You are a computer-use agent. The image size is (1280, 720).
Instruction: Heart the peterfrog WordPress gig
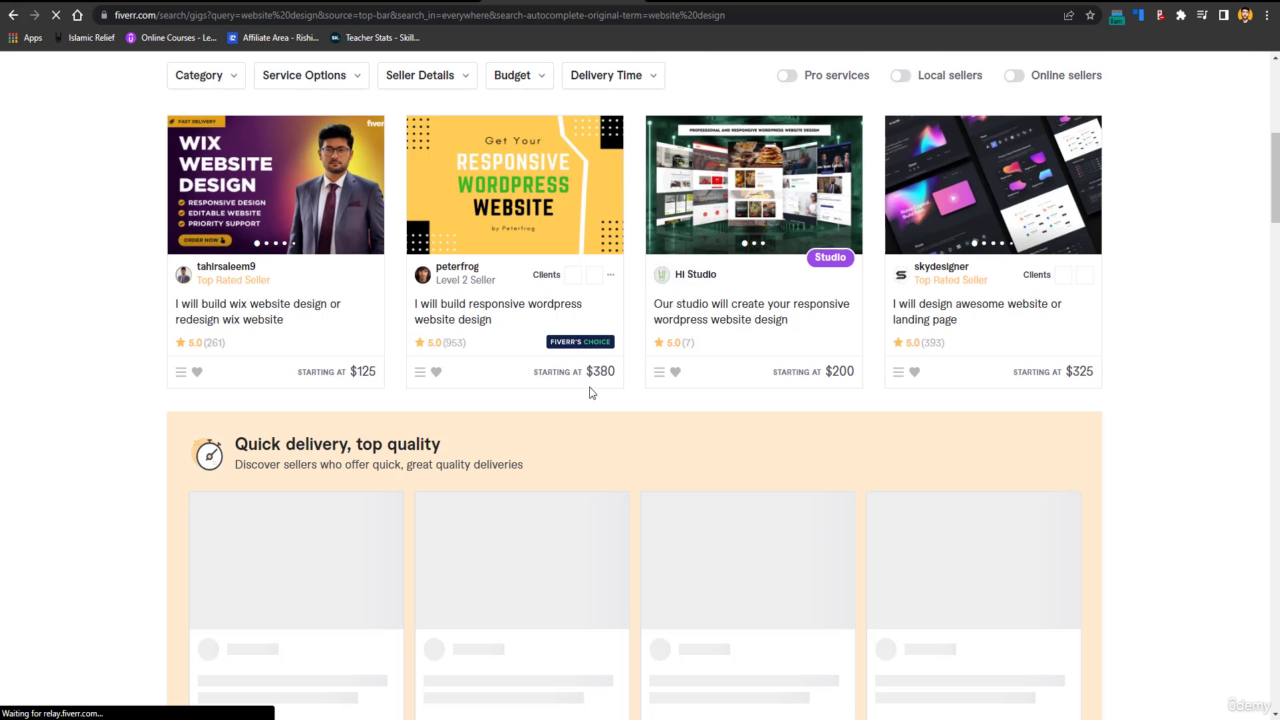coord(436,372)
